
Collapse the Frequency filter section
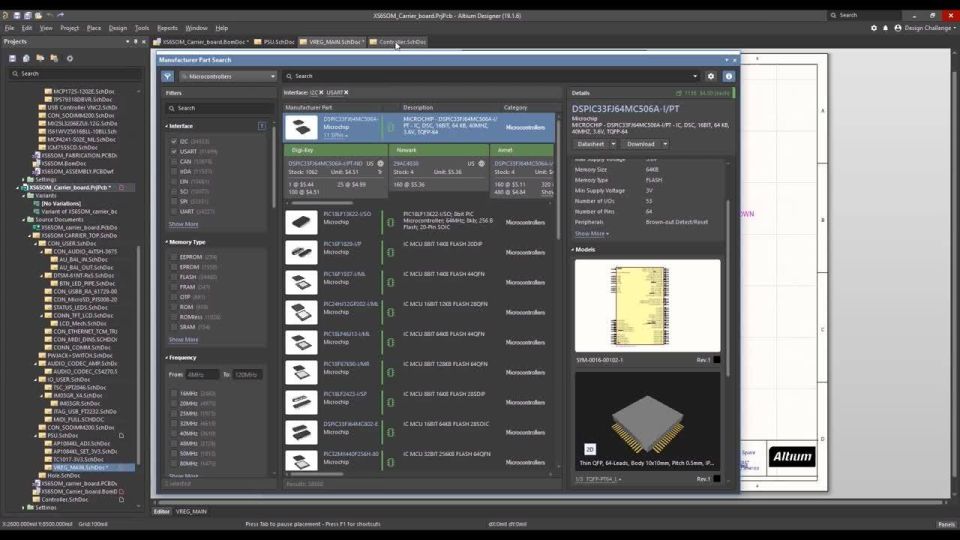[x=167, y=358]
